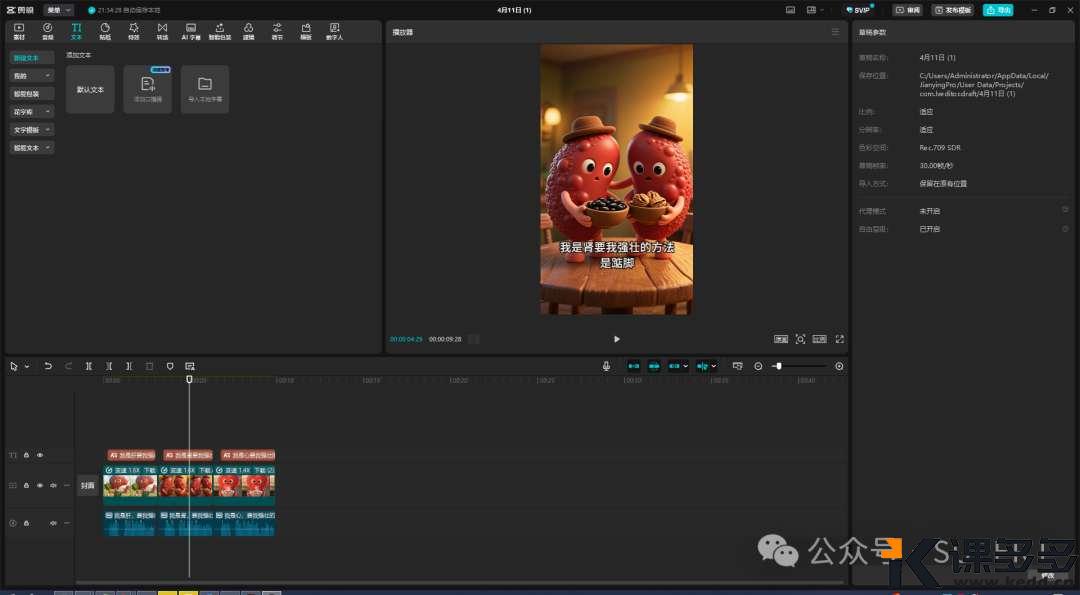The image size is (1080, 595).
Task: Toggle lock on the main video track
Action: (26, 486)
